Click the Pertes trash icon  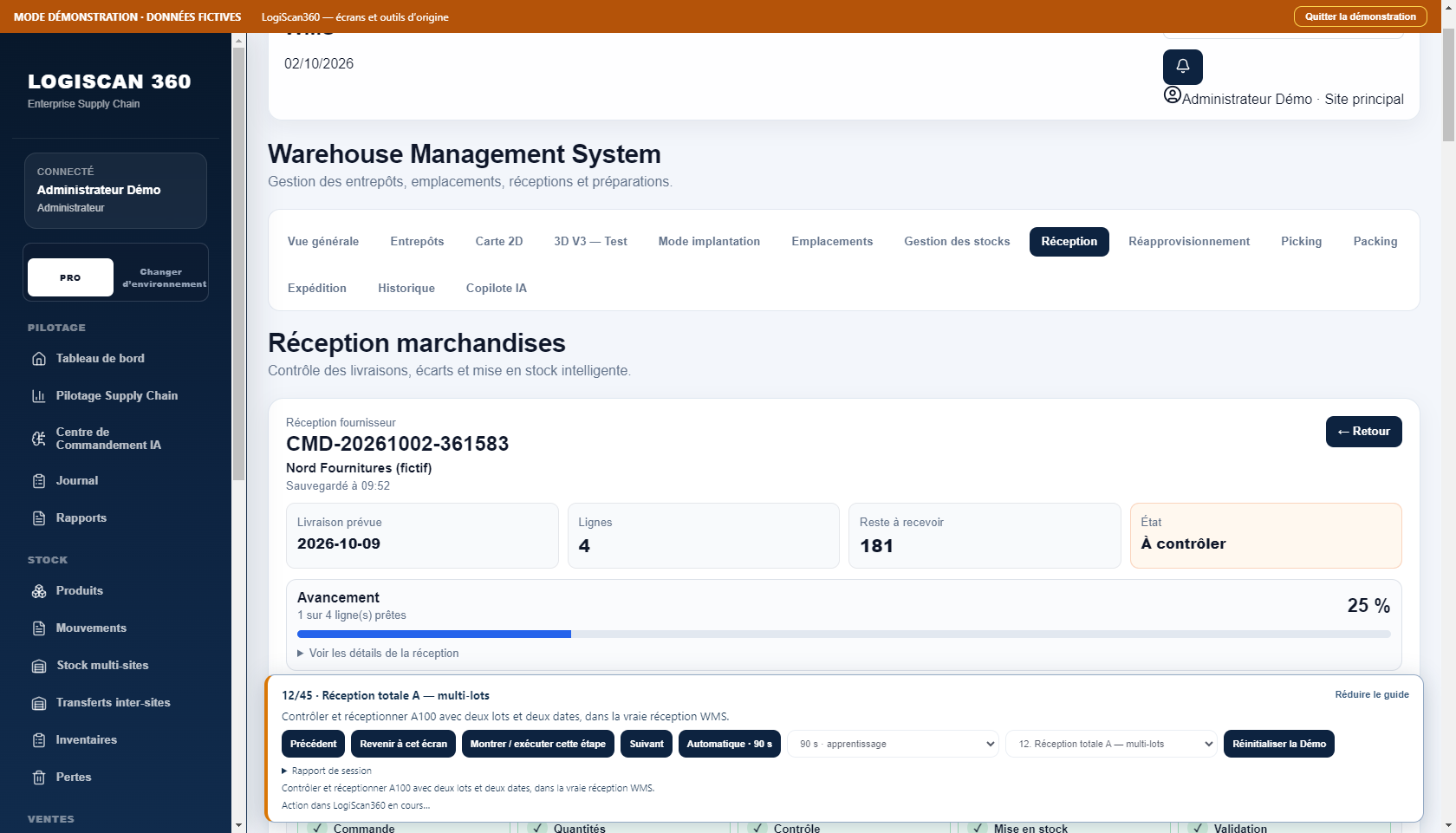pyautogui.click(x=39, y=778)
